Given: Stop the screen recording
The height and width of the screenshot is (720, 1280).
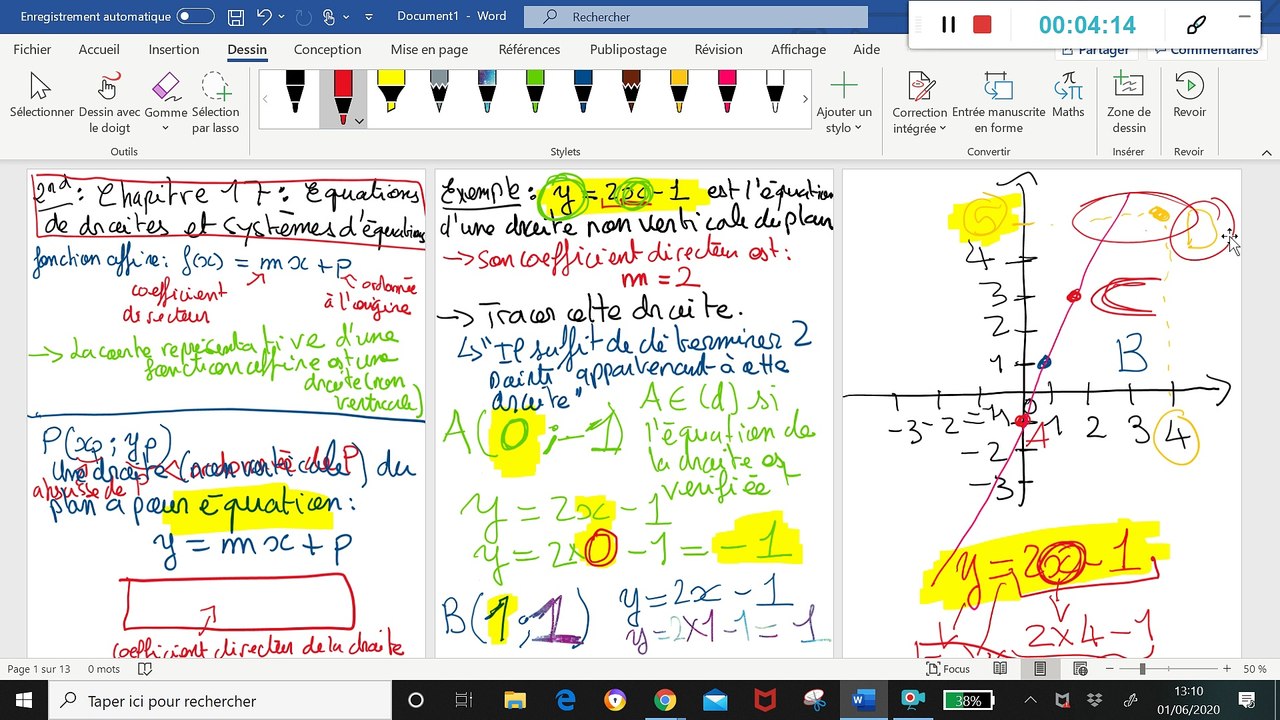Looking at the screenshot, I should [982, 25].
